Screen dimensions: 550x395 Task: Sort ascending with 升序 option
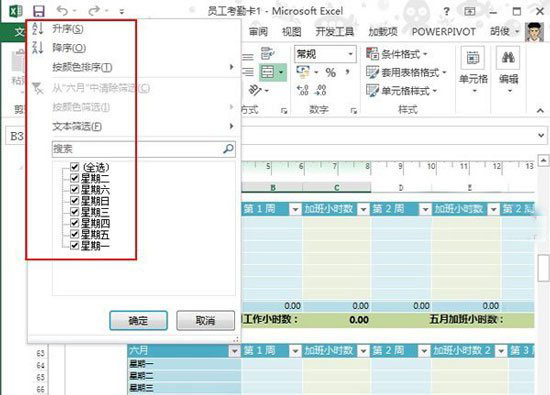(68, 29)
